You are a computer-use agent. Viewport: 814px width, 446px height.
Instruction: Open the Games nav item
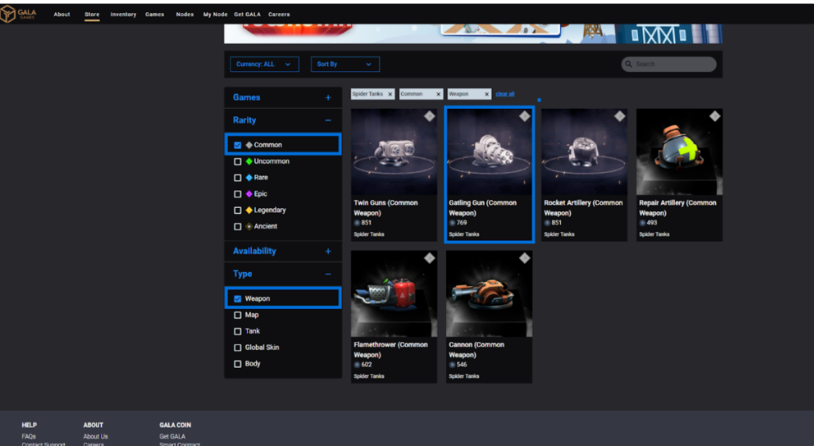155,15
